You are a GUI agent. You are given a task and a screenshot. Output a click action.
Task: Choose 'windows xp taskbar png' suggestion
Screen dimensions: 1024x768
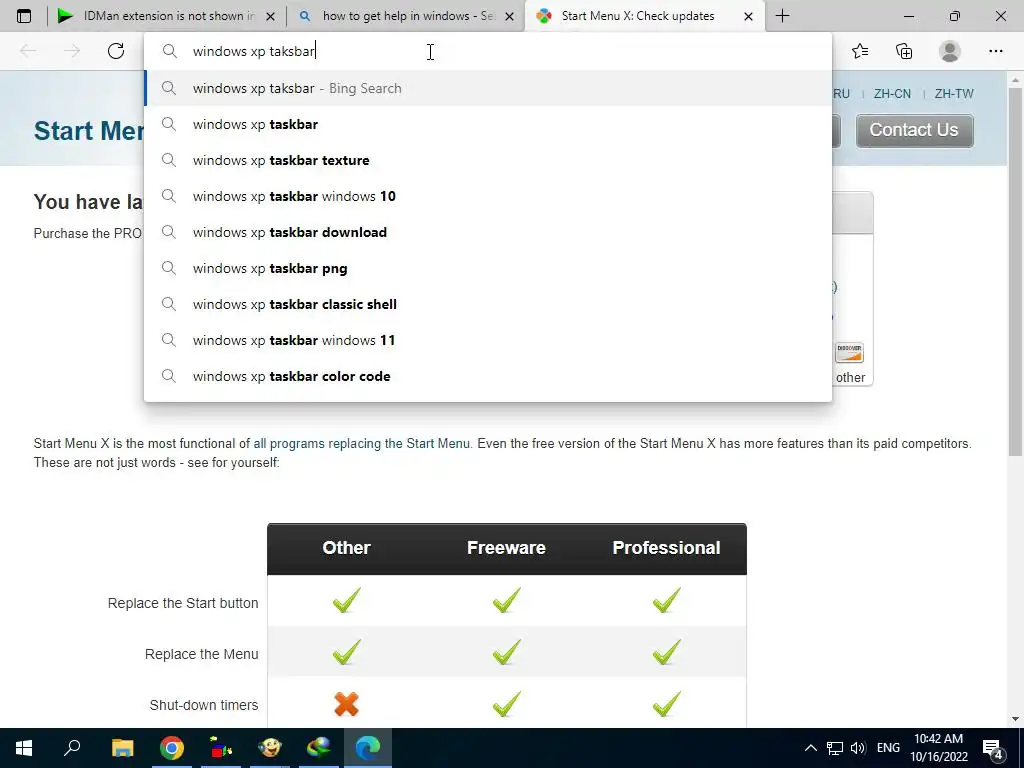click(488, 268)
